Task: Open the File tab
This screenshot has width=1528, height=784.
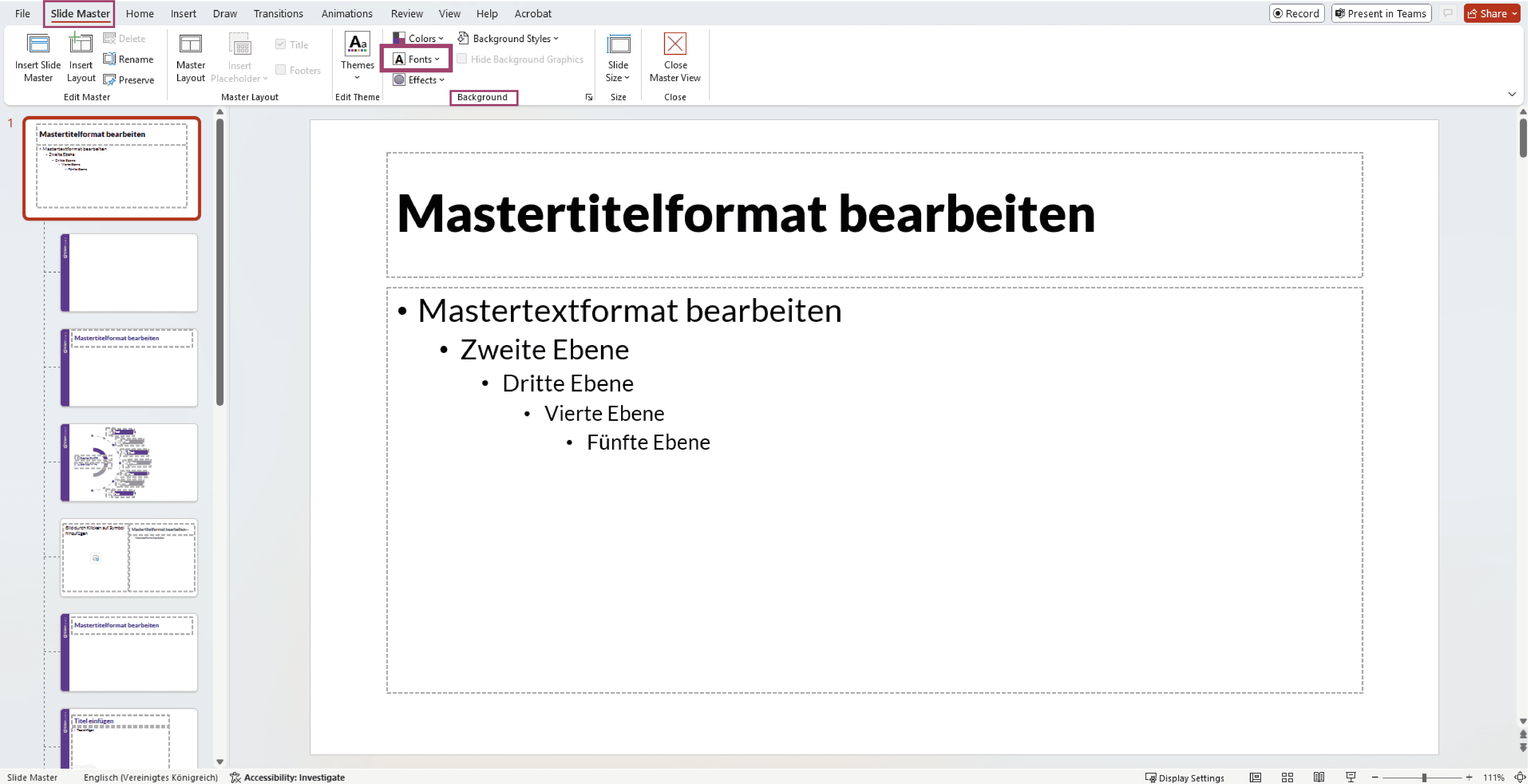Action: (22, 14)
